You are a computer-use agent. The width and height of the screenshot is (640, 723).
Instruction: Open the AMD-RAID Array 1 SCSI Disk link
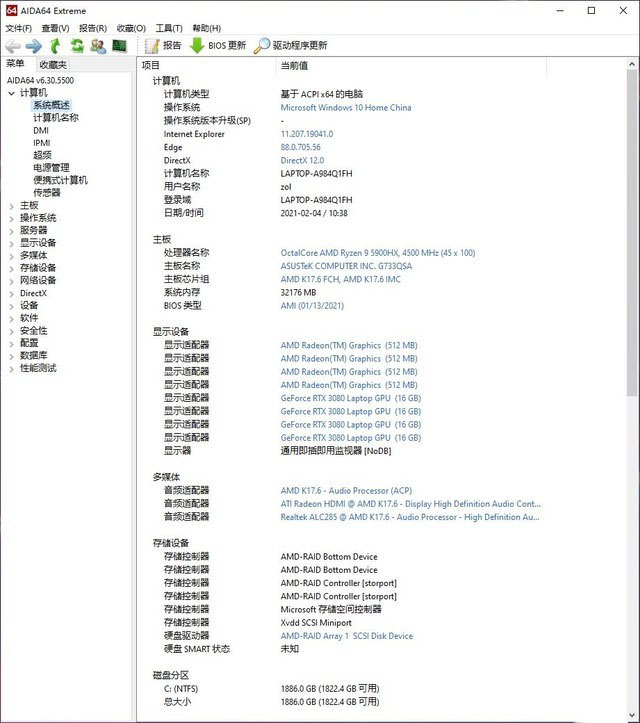pos(347,636)
